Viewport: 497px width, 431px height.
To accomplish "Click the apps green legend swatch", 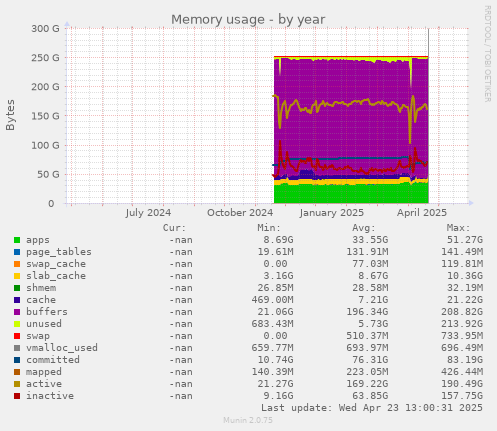I will pos(17,240).
